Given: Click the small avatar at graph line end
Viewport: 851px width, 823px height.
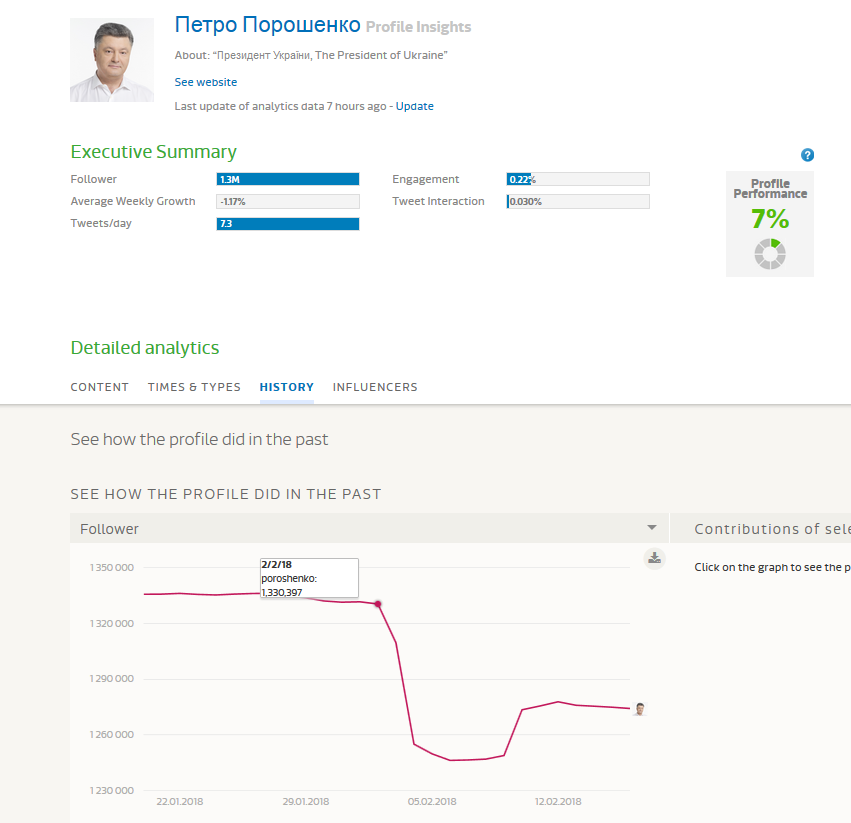Looking at the screenshot, I should [x=639, y=709].
